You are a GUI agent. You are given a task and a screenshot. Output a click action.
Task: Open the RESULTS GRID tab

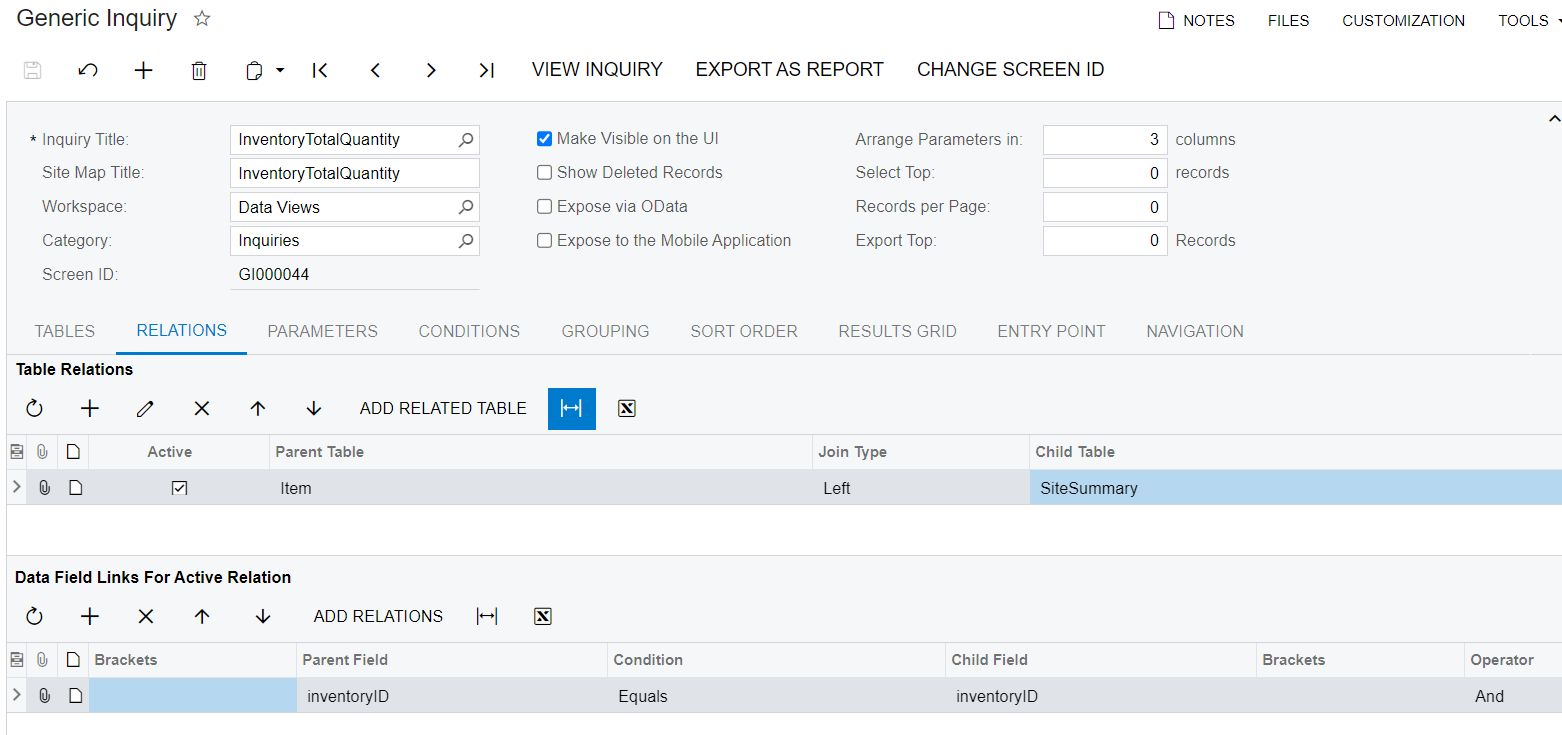(x=897, y=331)
